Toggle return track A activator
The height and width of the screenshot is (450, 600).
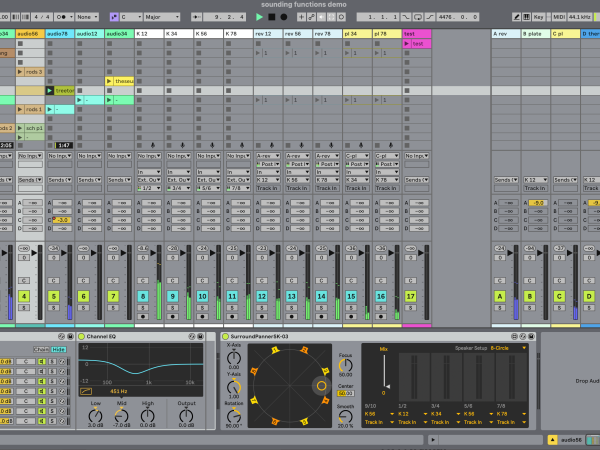click(x=499, y=297)
